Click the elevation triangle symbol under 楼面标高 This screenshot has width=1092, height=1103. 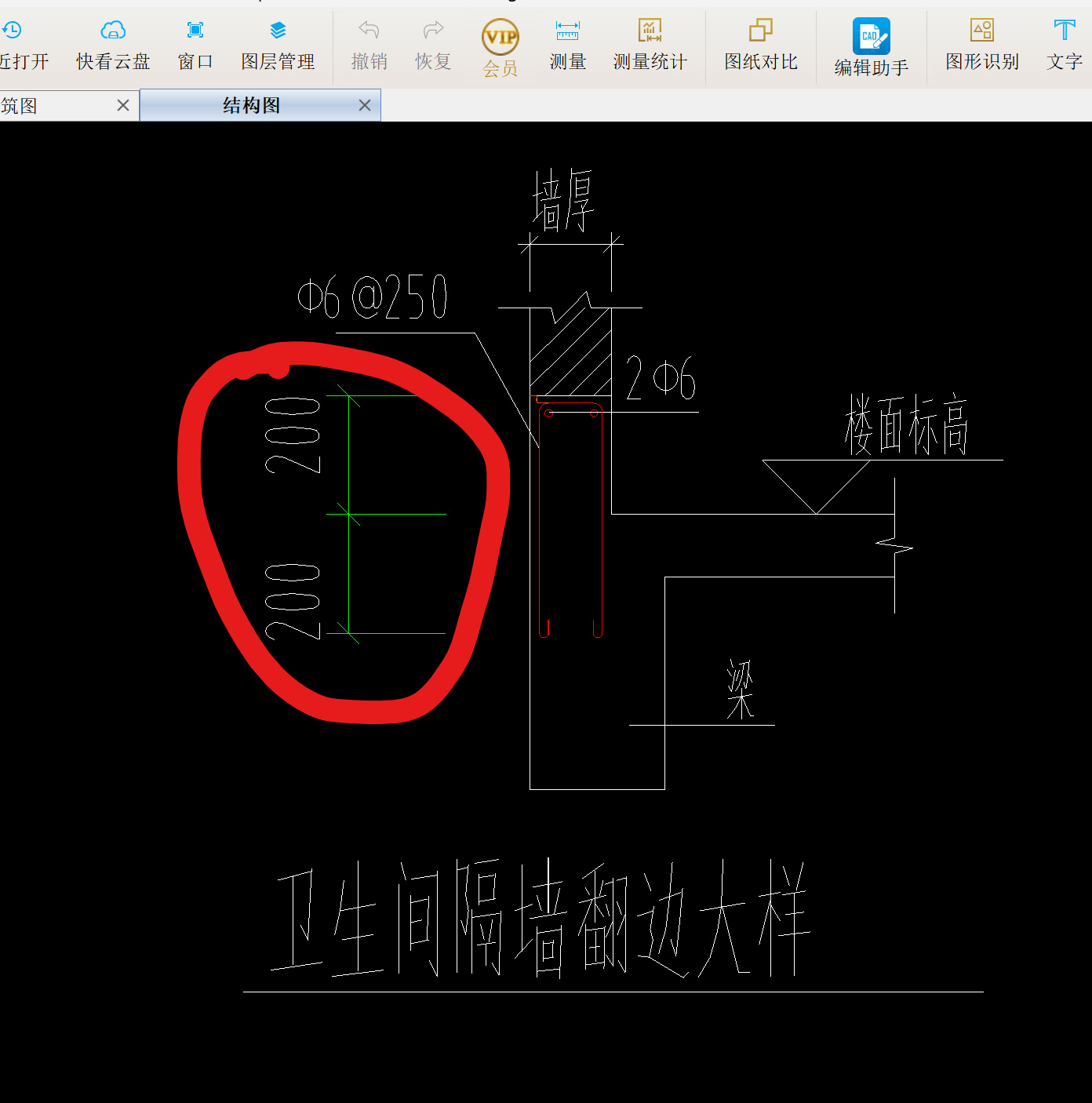click(816, 486)
